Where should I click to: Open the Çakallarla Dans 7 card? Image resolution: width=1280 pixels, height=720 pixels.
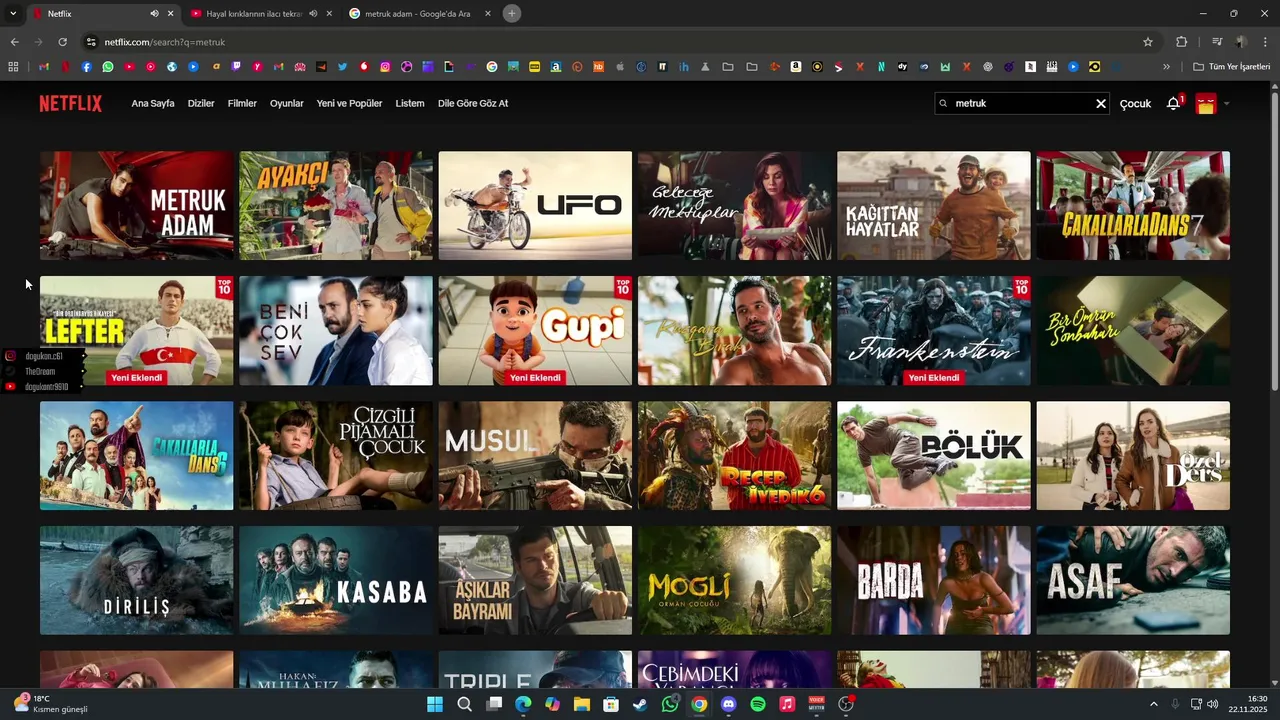[1133, 206]
